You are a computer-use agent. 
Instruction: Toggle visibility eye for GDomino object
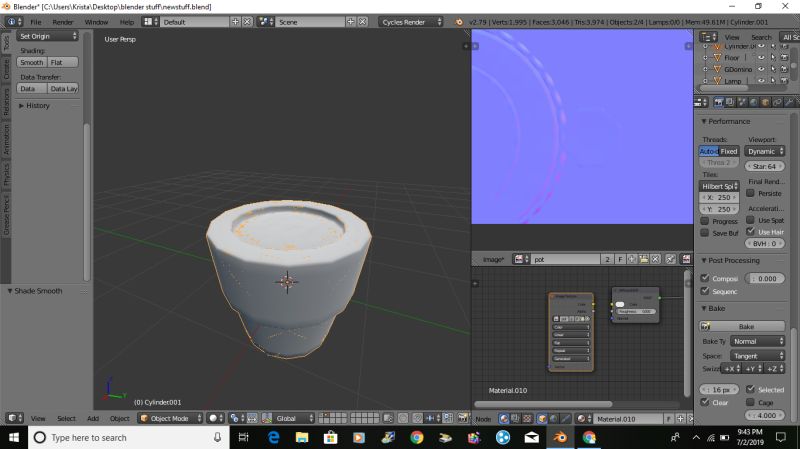(761, 69)
